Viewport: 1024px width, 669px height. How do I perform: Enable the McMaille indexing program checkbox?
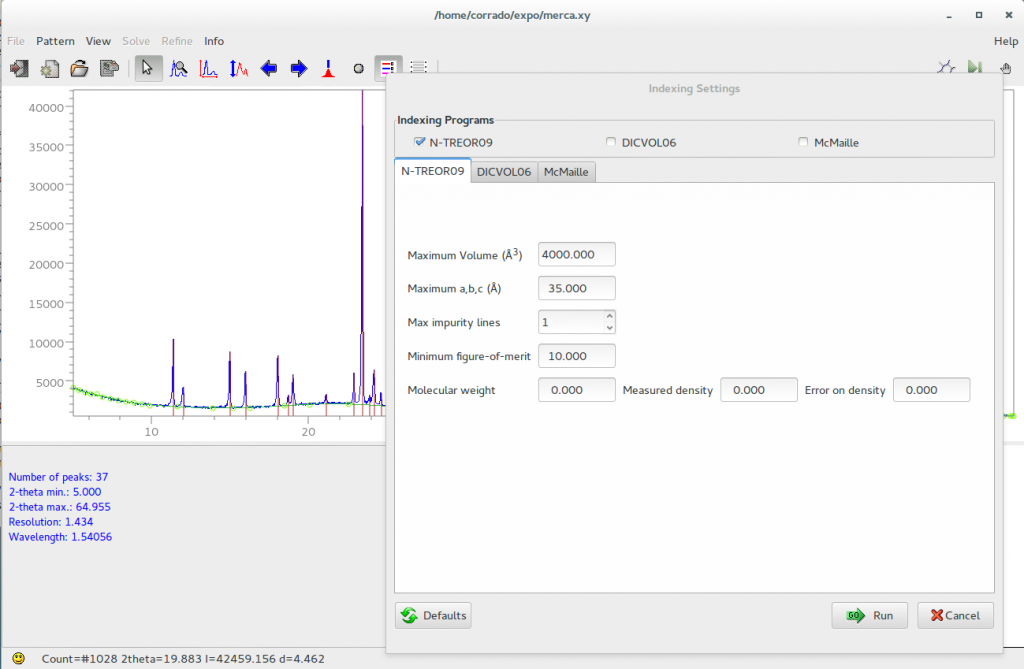pos(803,142)
